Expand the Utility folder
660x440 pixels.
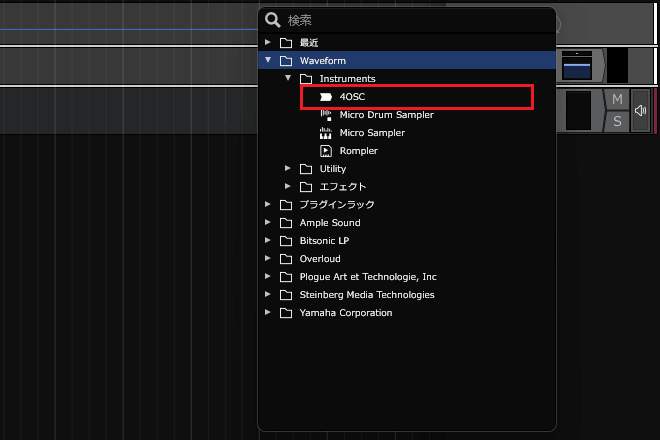pyautogui.click(x=288, y=169)
